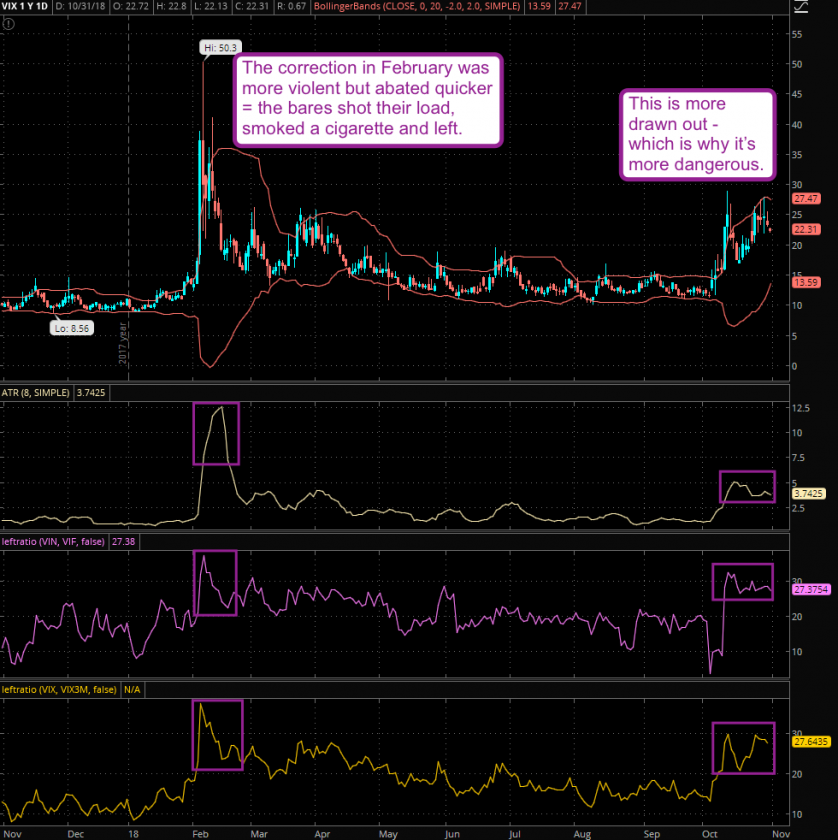
Task: Click the Jul time axis label
Action: [514, 834]
